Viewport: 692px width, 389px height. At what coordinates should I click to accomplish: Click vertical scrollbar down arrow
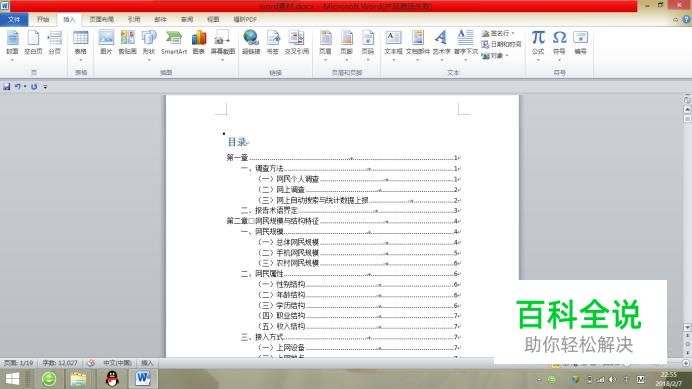(x=687, y=328)
